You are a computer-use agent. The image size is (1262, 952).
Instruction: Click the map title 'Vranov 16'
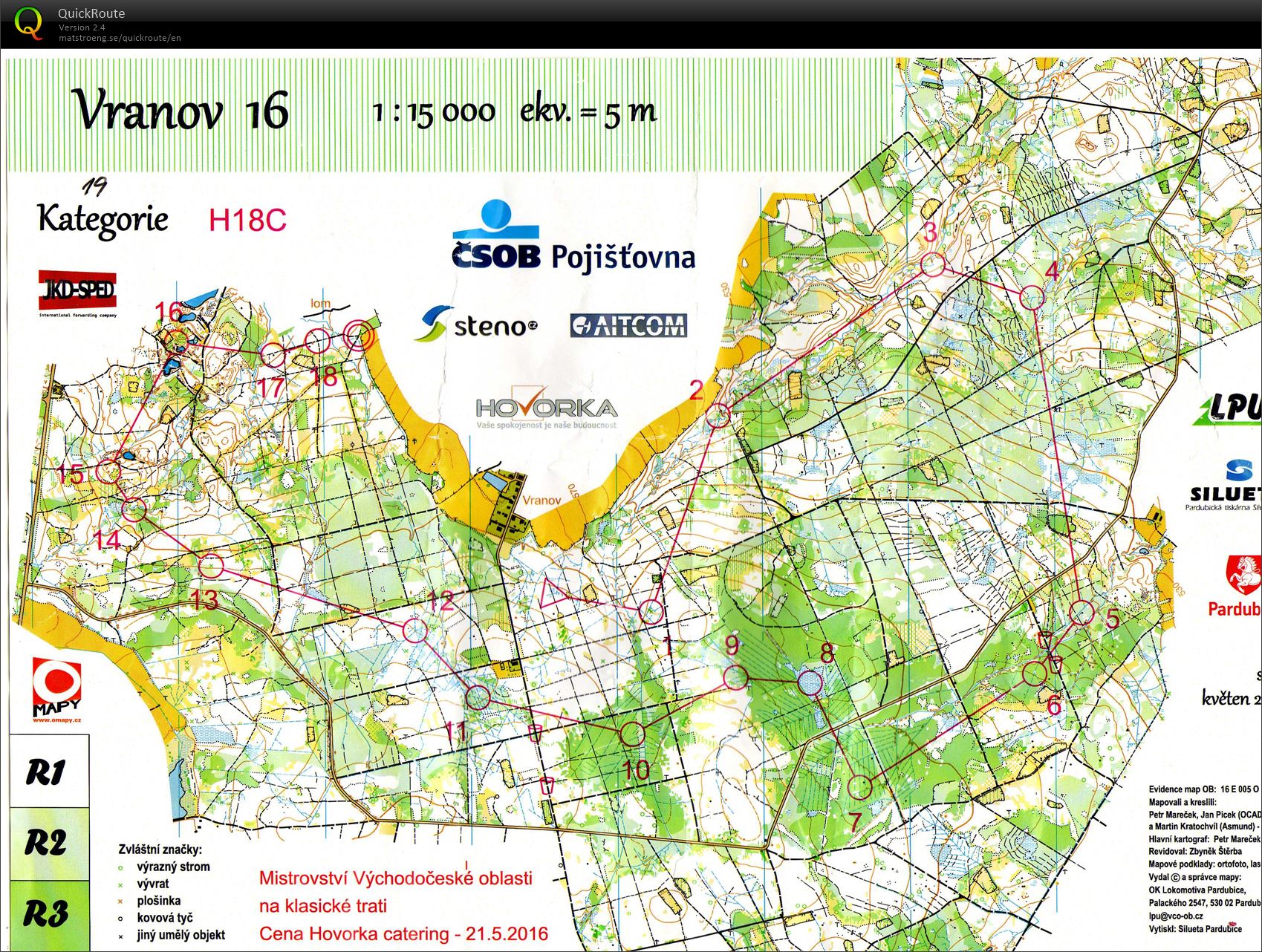pos(180,111)
